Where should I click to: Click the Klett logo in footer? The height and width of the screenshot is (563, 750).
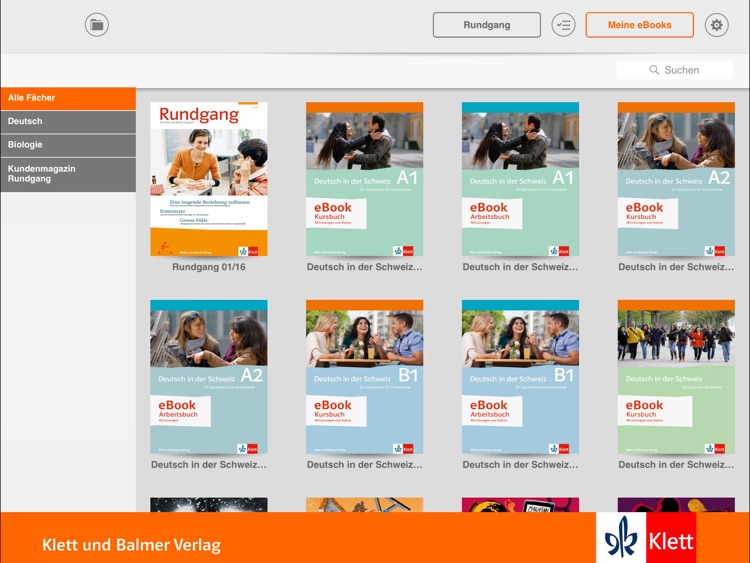click(646, 538)
